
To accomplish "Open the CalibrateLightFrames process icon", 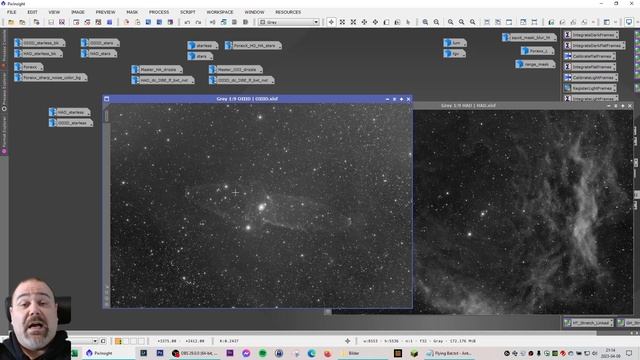I will tap(591, 77).
